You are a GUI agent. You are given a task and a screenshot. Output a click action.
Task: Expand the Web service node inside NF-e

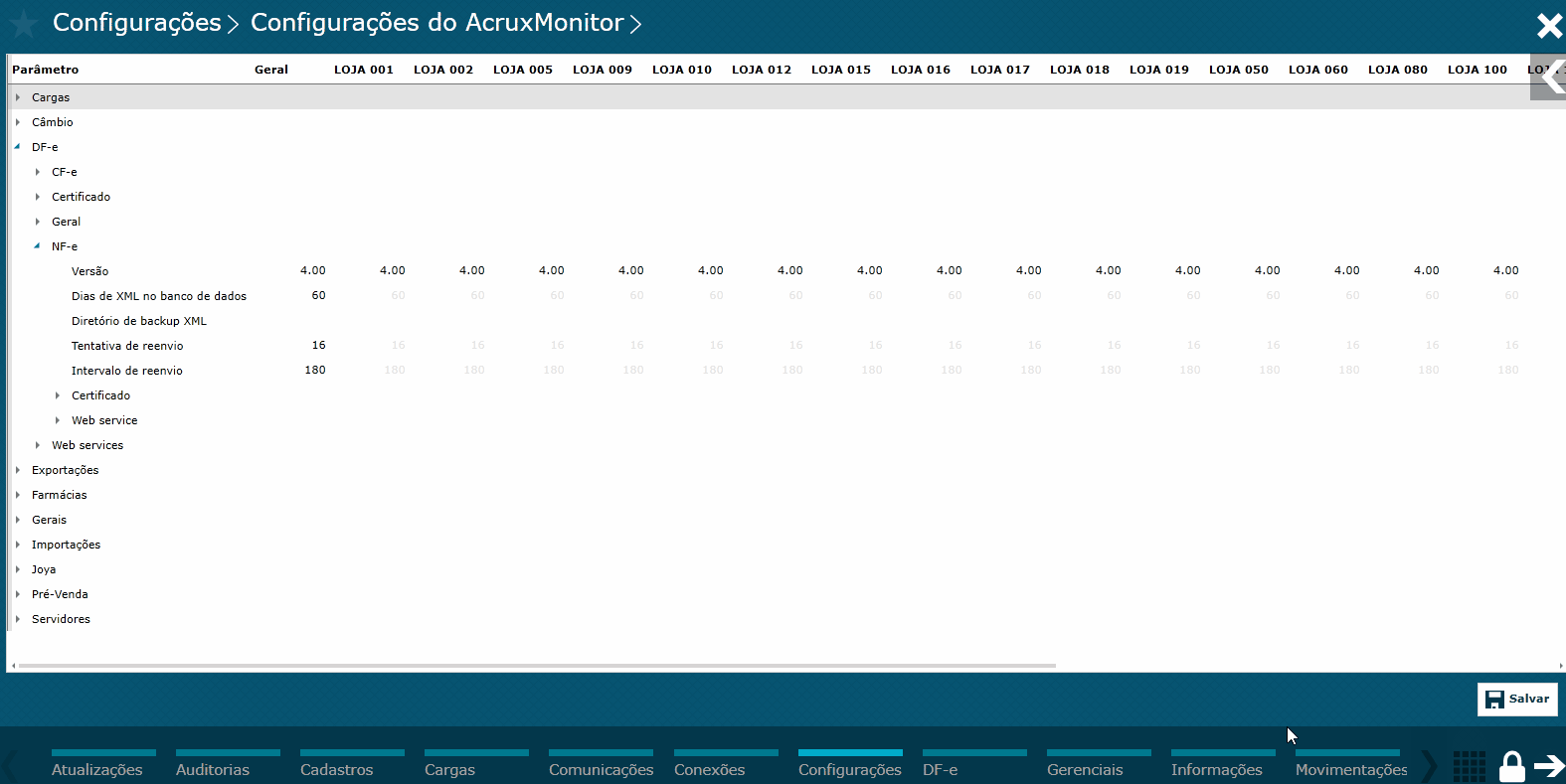tap(58, 420)
